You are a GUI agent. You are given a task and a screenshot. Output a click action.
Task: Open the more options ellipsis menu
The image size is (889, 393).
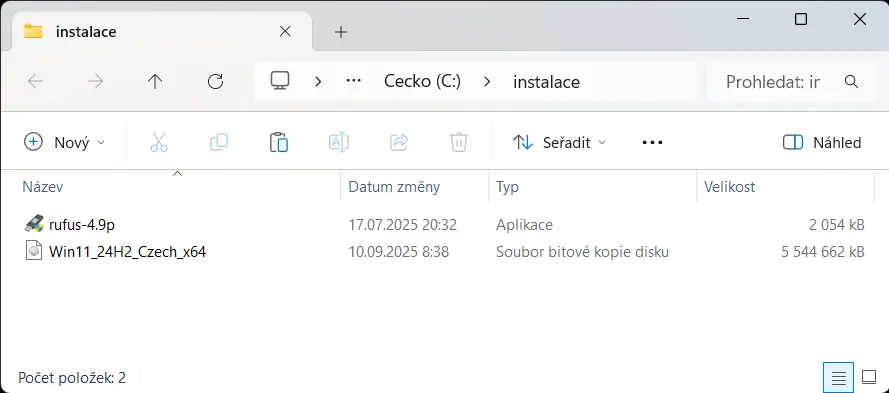653,142
